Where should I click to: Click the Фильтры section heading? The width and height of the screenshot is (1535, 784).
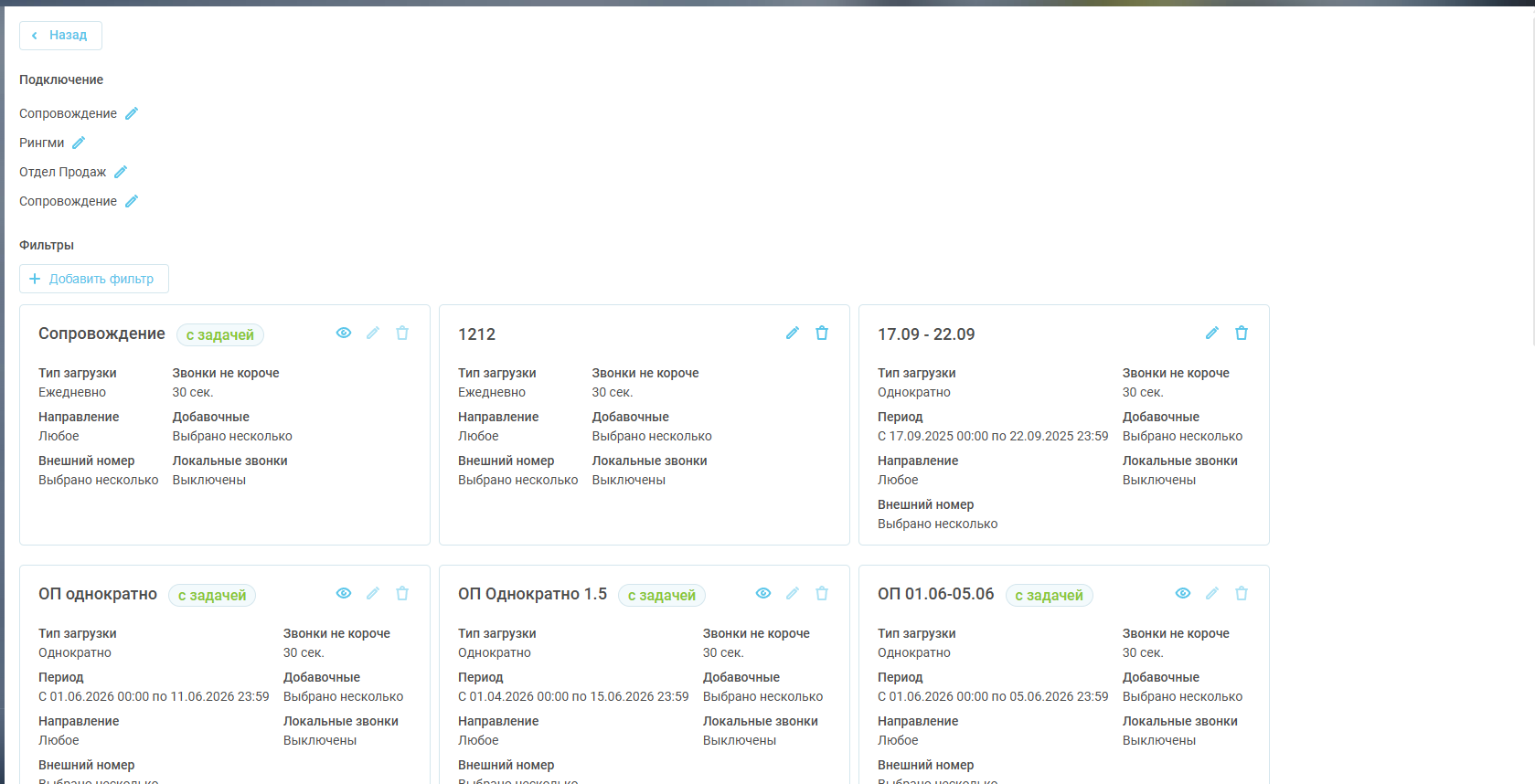(x=47, y=245)
